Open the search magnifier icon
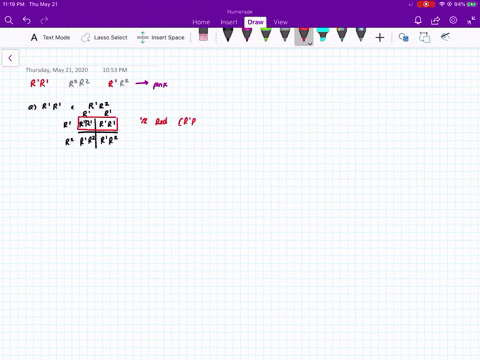Viewport: 480px width, 360px height. pos(9,21)
